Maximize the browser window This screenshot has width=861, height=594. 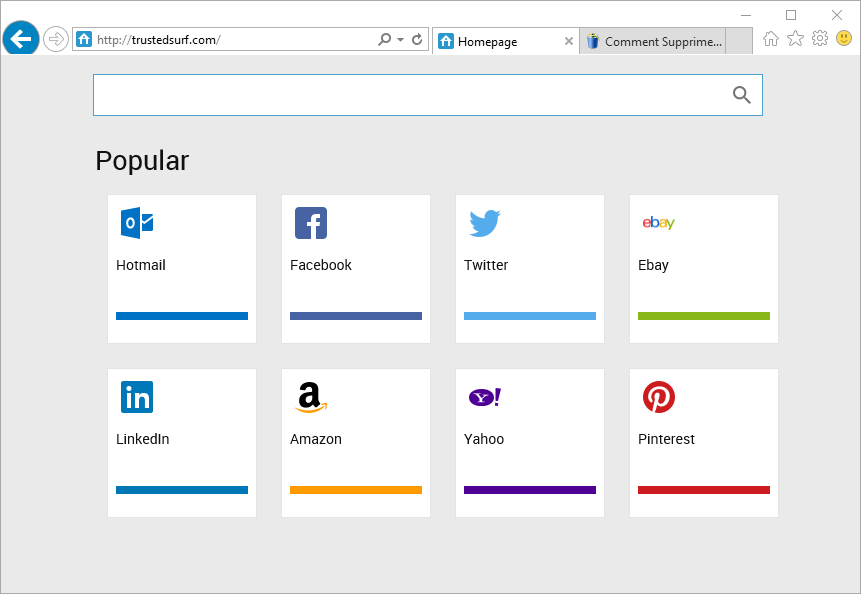[791, 15]
